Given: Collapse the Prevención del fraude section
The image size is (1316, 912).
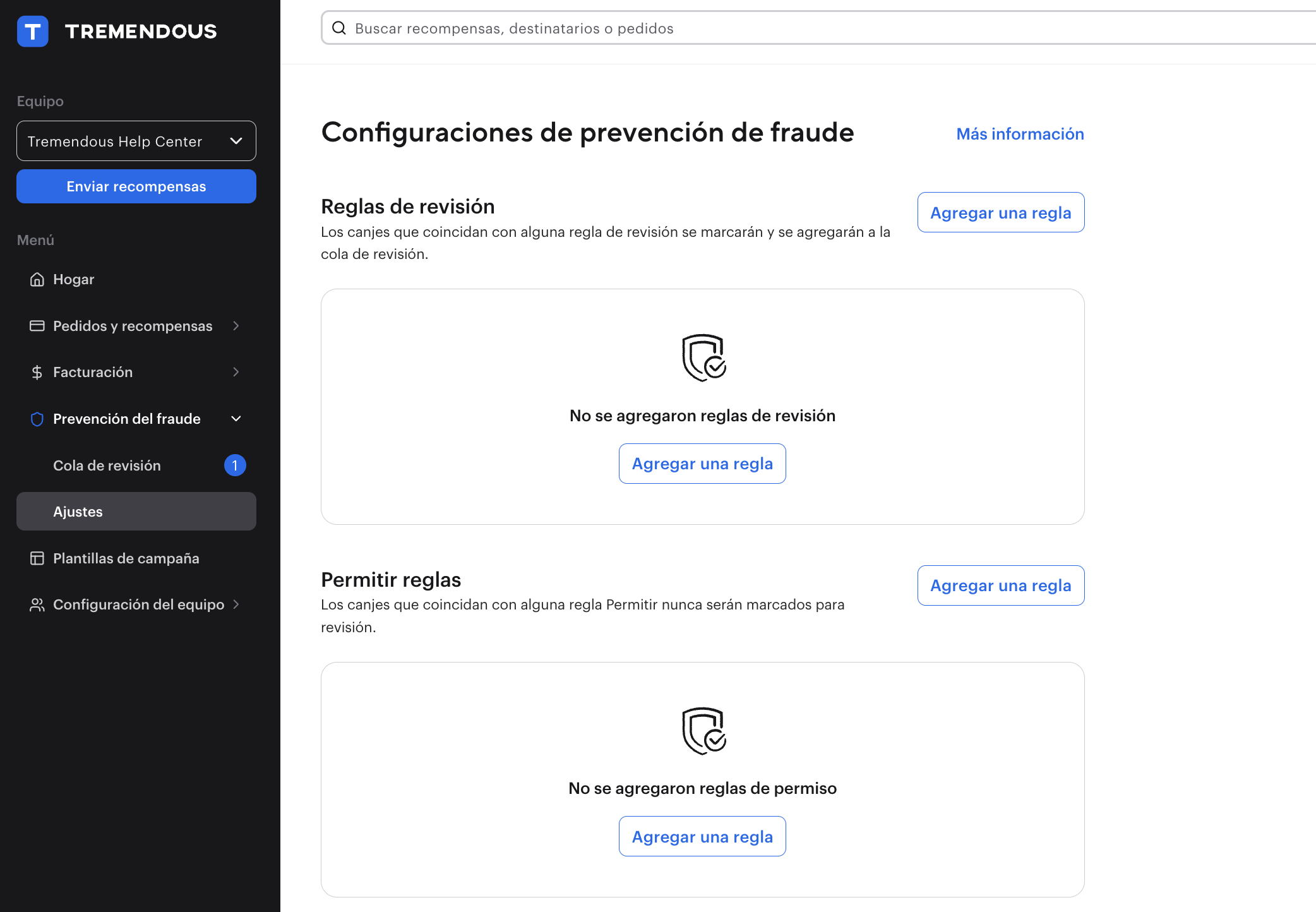Looking at the screenshot, I should [236, 418].
